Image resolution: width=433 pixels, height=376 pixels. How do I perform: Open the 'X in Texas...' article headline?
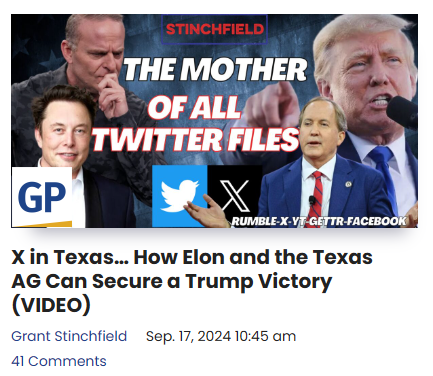point(192,281)
